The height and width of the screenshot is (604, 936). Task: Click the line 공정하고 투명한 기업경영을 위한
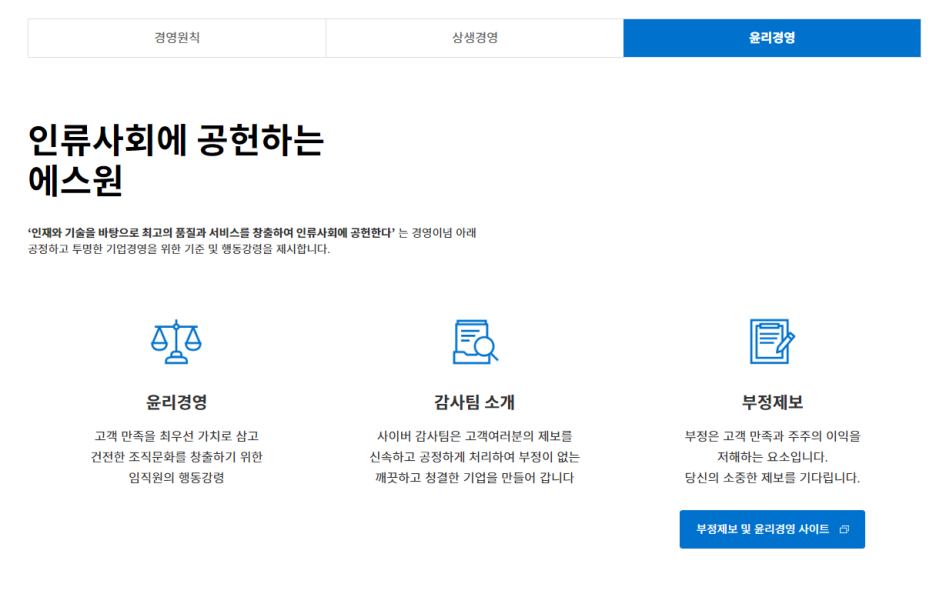[179, 249]
